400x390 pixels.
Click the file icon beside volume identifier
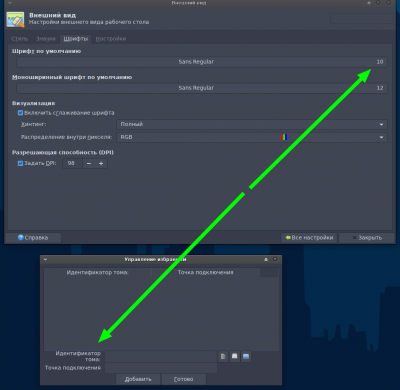pyautogui.click(x=223, y=356)
